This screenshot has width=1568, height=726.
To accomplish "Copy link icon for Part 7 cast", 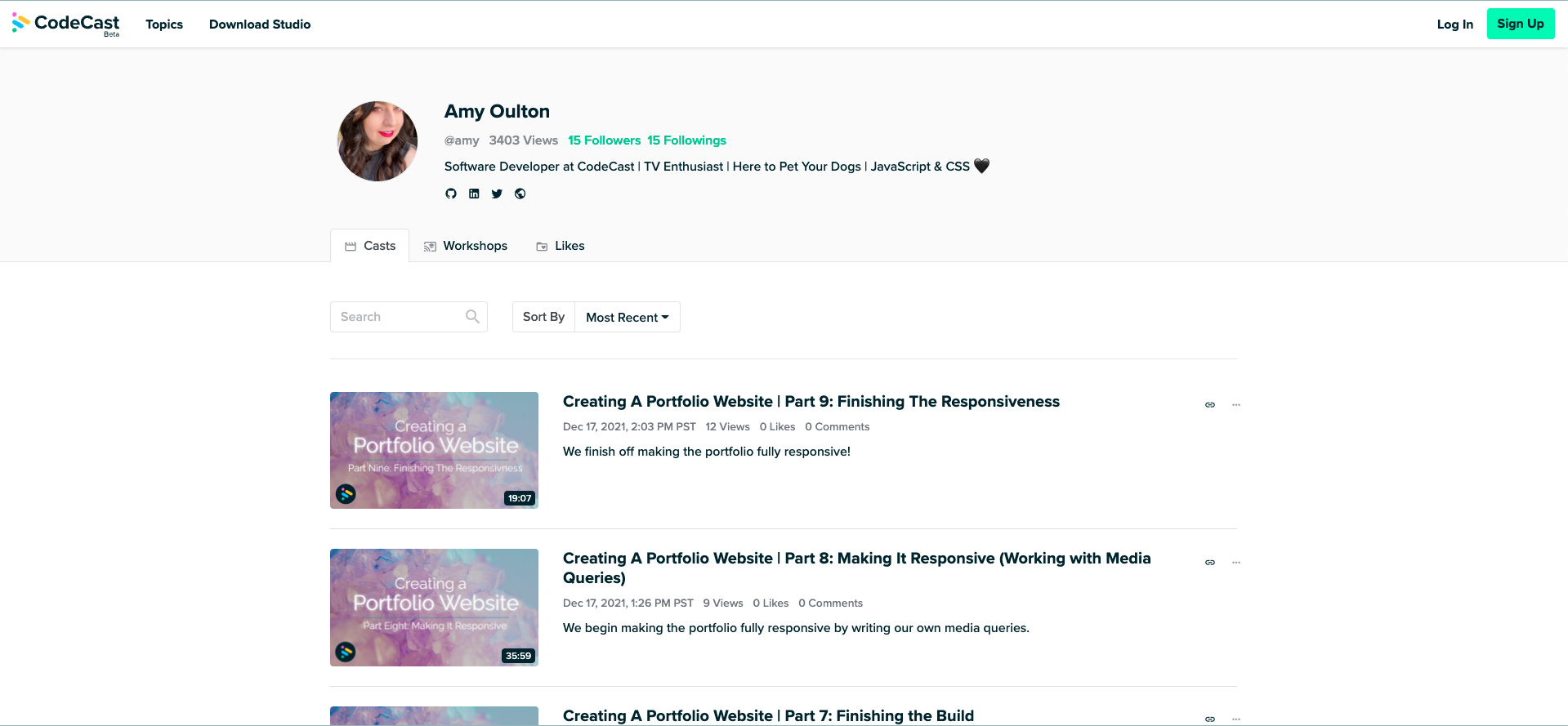I will tap(1210, 719).
